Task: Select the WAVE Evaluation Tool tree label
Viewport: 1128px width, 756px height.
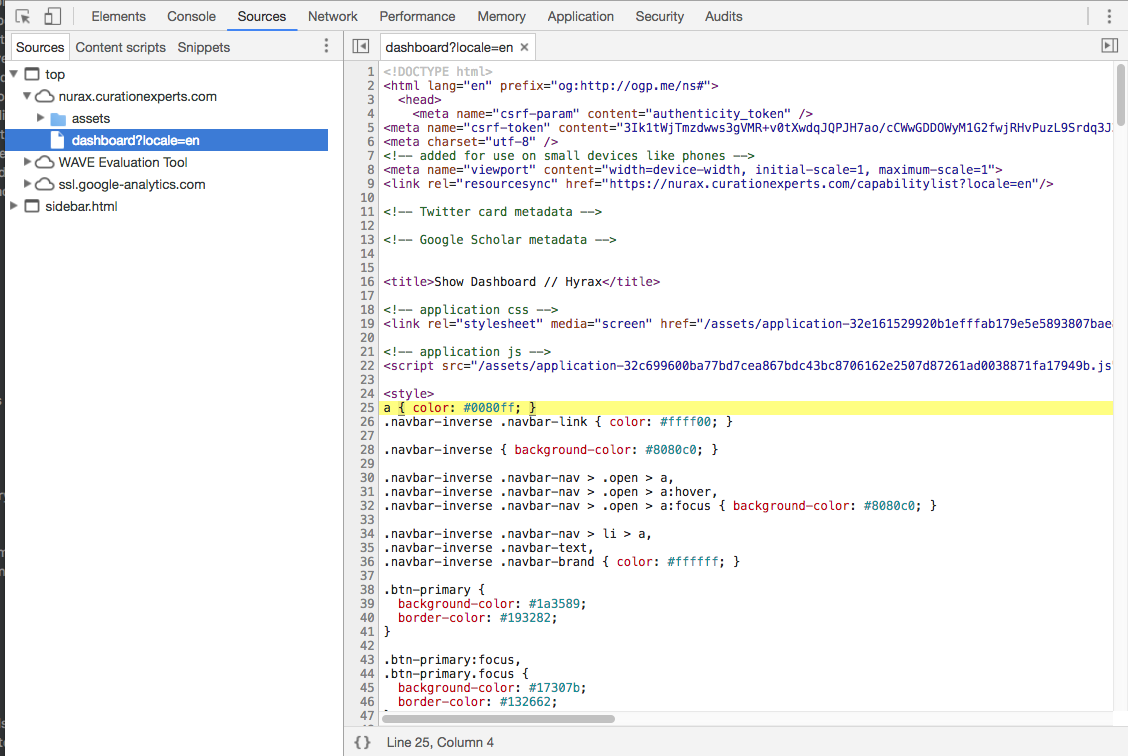Action: tap(123, 163)
